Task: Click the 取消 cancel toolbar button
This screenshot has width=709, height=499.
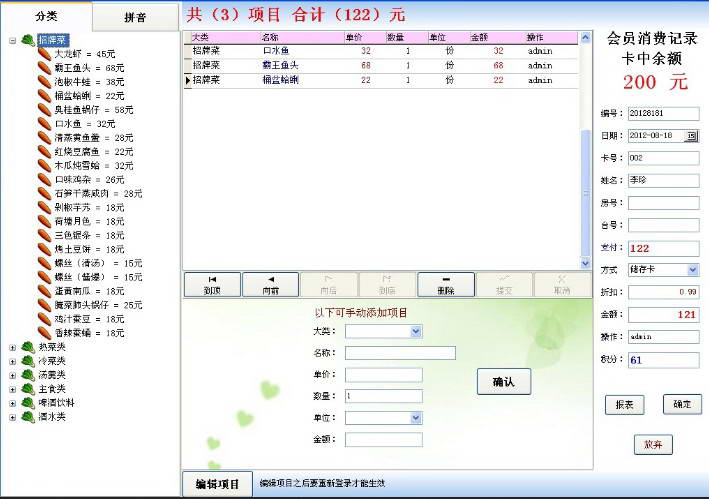Action: [562, 285]
